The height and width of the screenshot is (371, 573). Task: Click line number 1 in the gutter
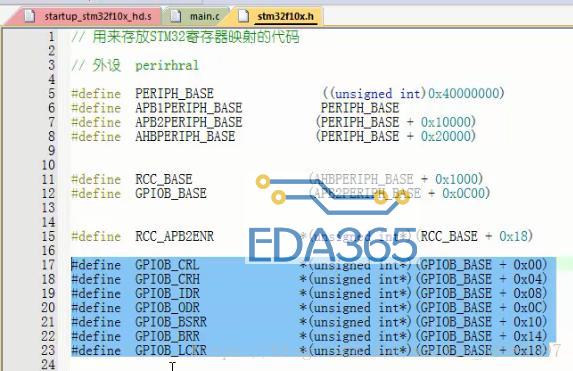(x=52, y=37)
